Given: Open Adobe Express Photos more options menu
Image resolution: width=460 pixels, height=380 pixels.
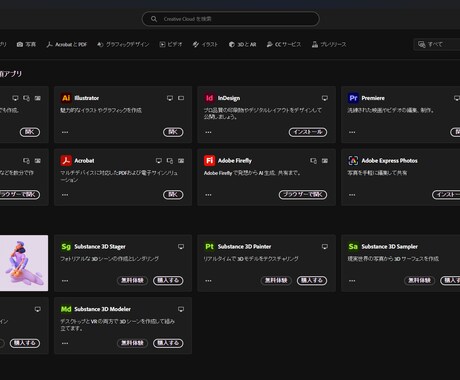Looking at the screenshot, I should (x=352, y=195).
